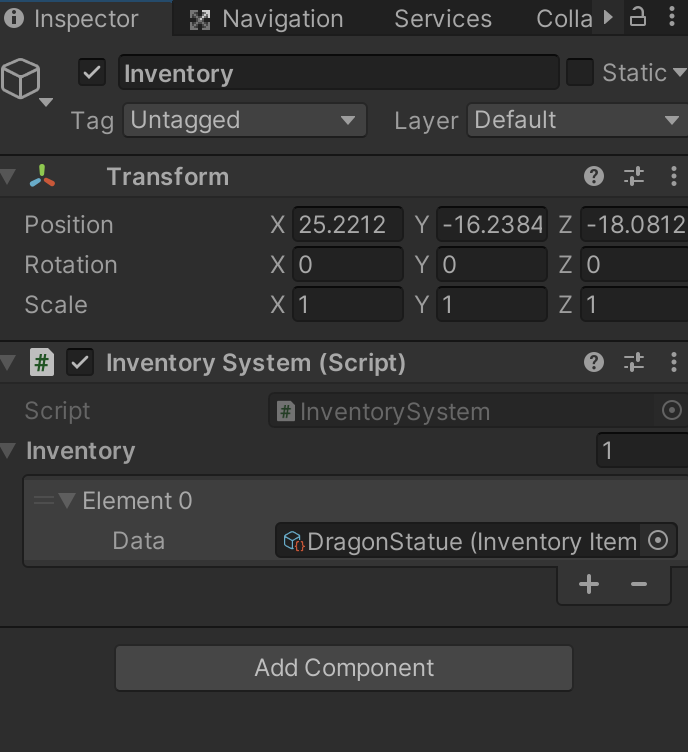Open the Default layer dropdown
Screen dimensions: 688x752
coord(578,120)
